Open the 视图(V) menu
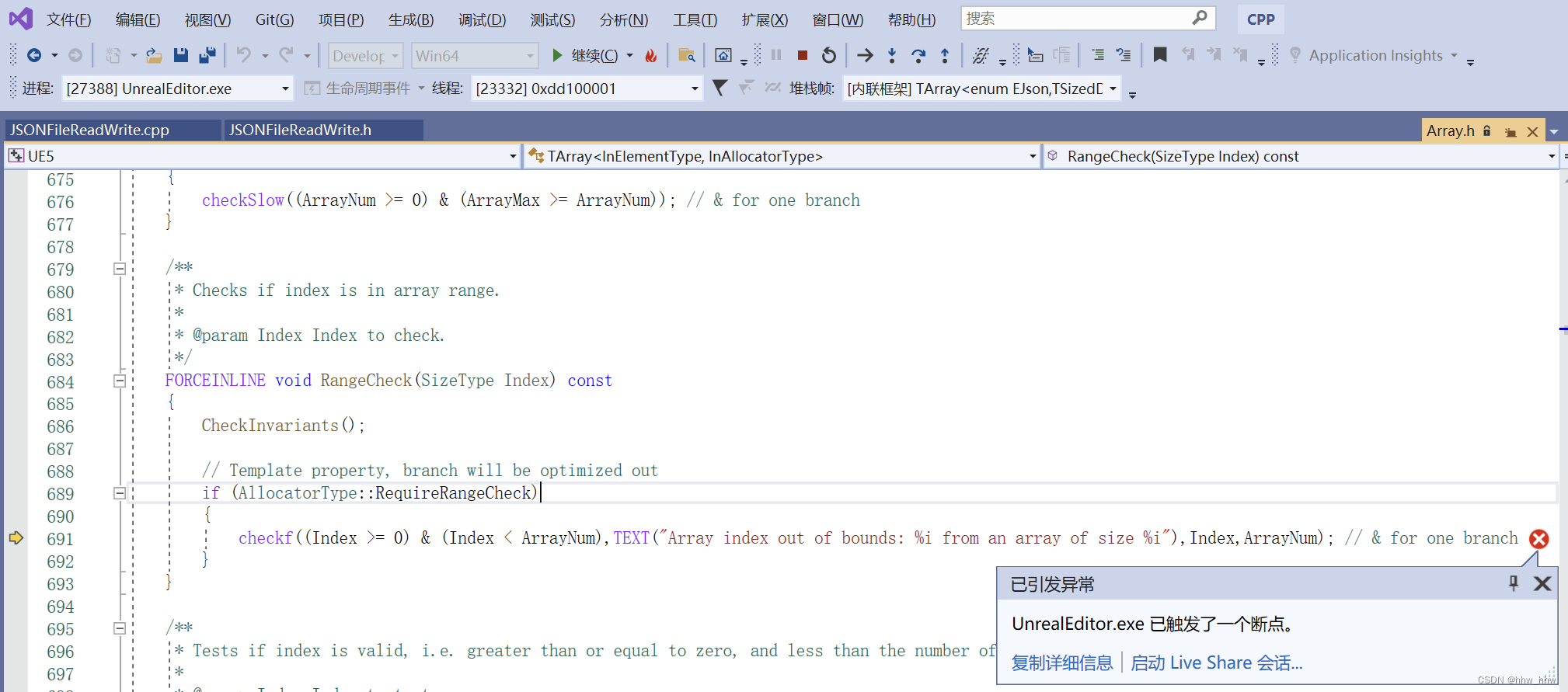1568x692 pixels. click(207, 19)
